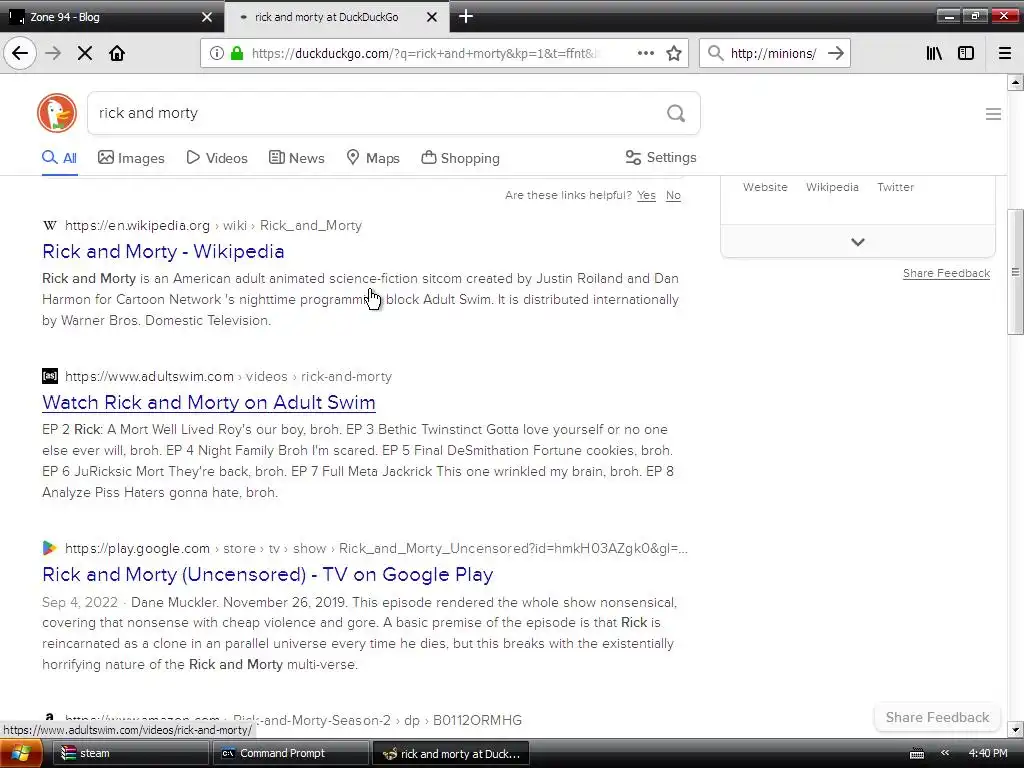Image resolution: width=1024 pixels, height=768 pixels.
Task: Click the scrollbar up arrow
Action: [x=1015, y=82]
